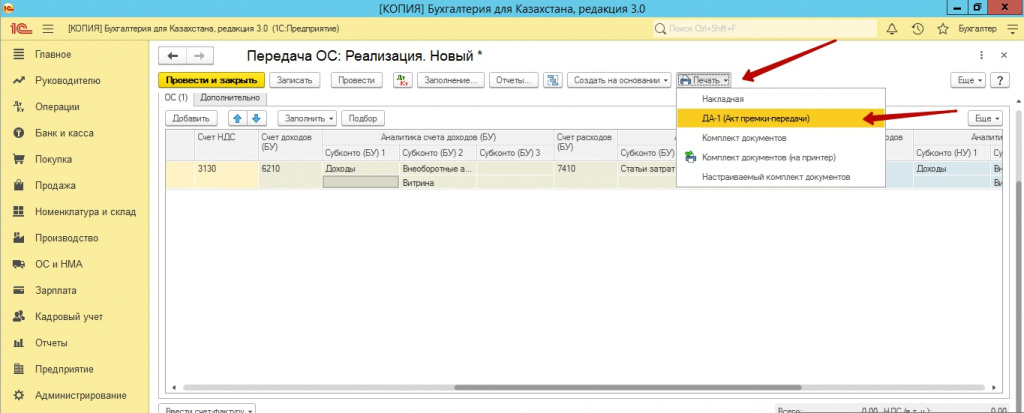Expand the toolbar Еще dropdown
1024x413 pixels.
point(969,80)
